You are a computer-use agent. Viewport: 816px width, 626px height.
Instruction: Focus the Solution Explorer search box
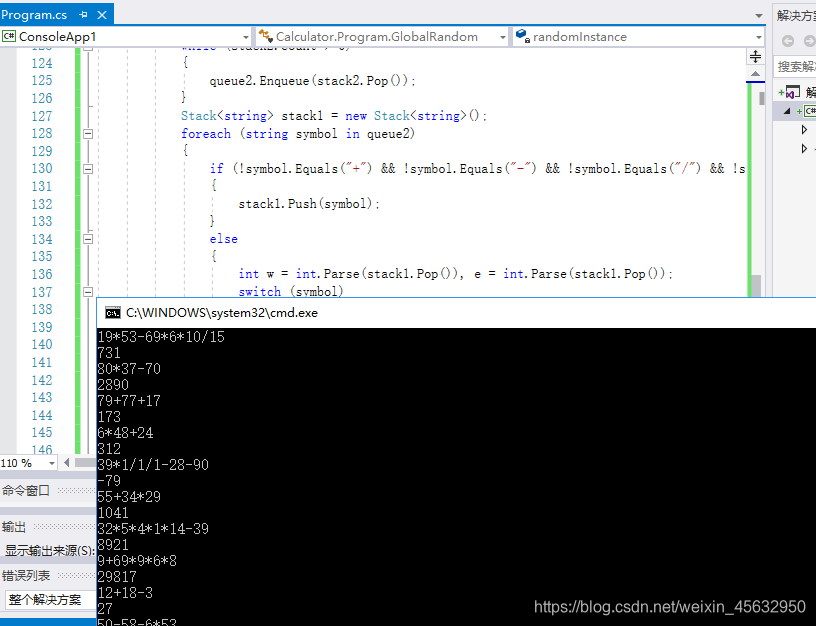click(795, 66)
